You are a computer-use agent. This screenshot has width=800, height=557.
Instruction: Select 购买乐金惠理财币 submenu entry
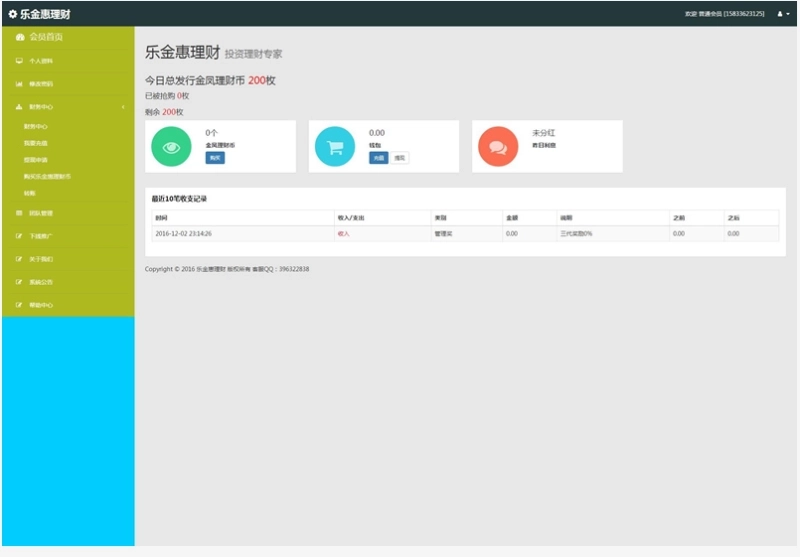(47, 176)
